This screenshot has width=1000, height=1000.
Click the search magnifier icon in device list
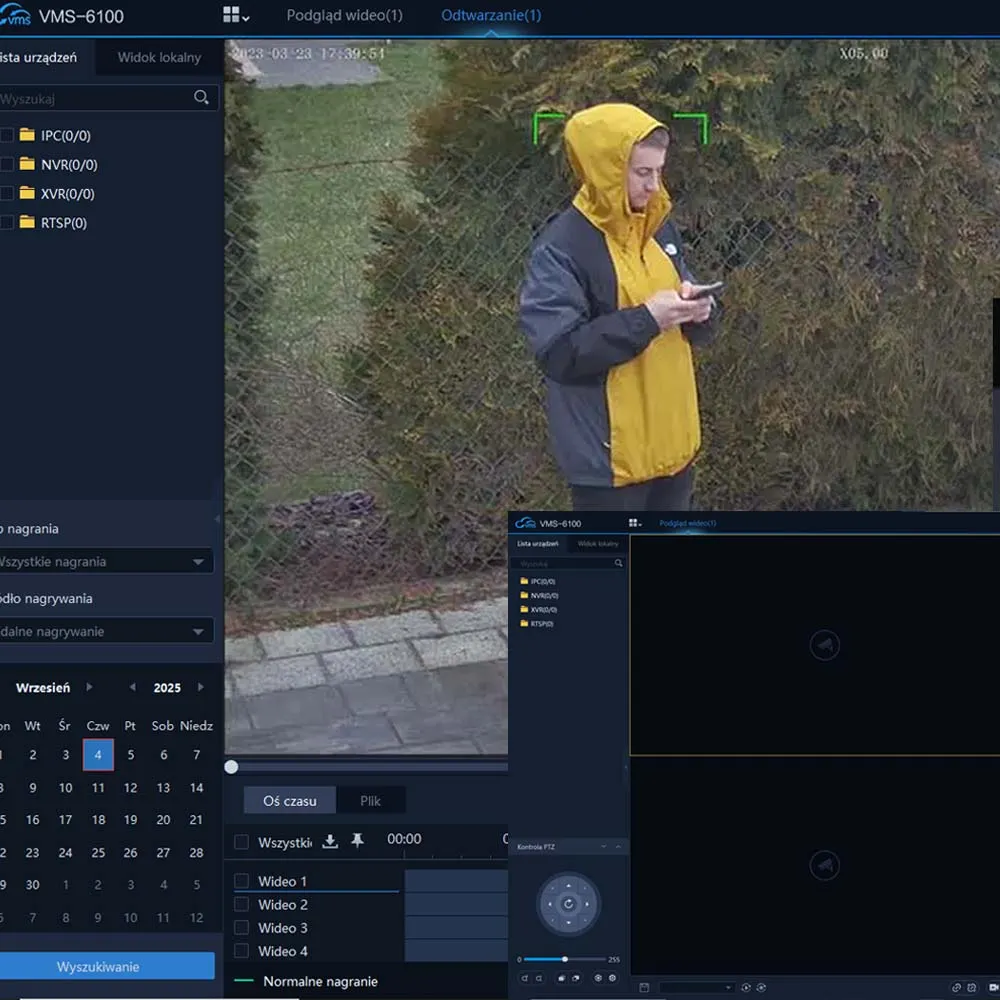point(201,98)
